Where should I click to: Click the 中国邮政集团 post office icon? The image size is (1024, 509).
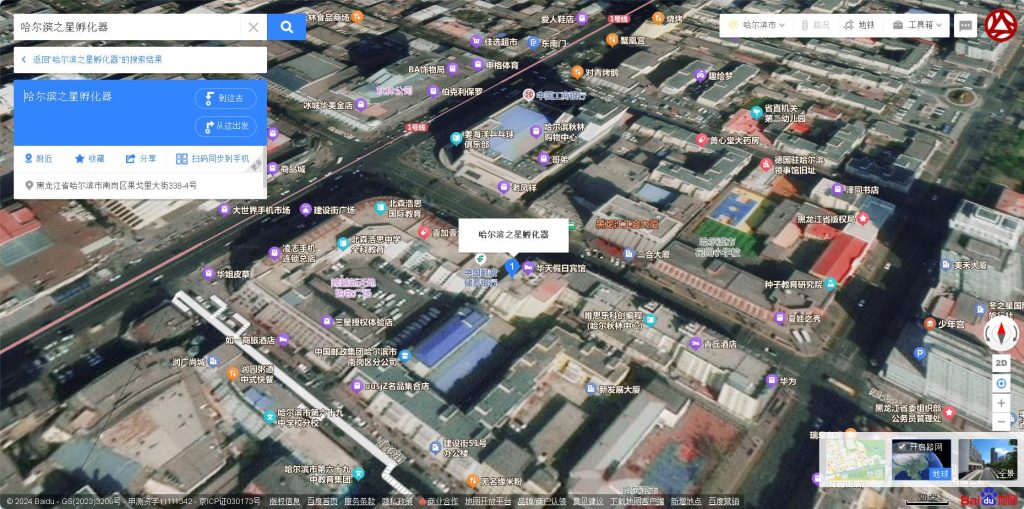point(405,356)
